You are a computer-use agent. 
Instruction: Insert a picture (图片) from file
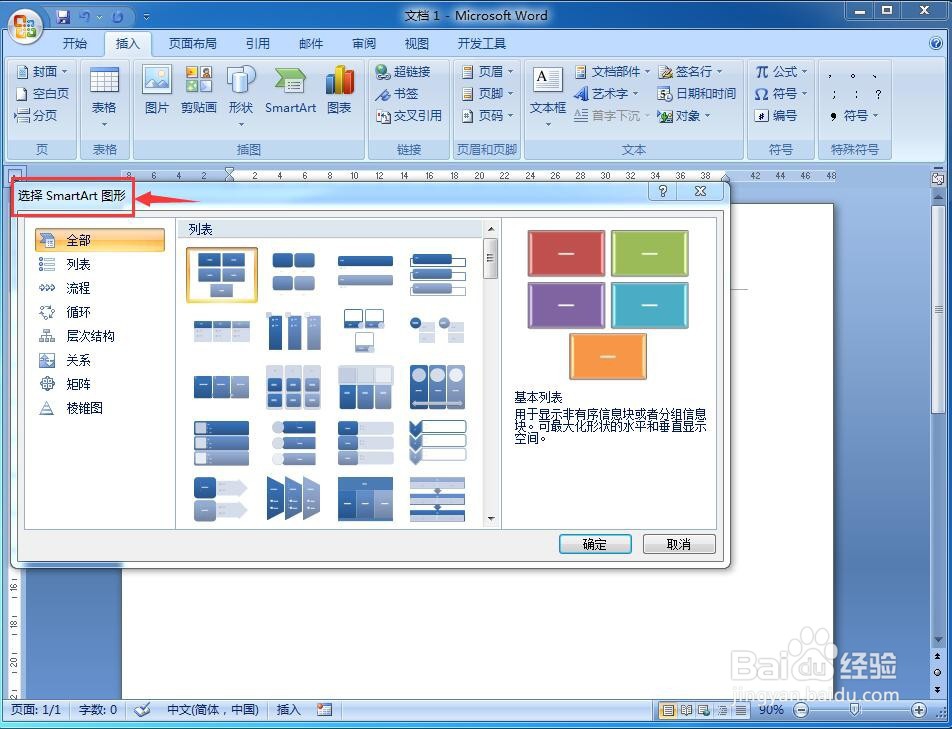[157, 90]
